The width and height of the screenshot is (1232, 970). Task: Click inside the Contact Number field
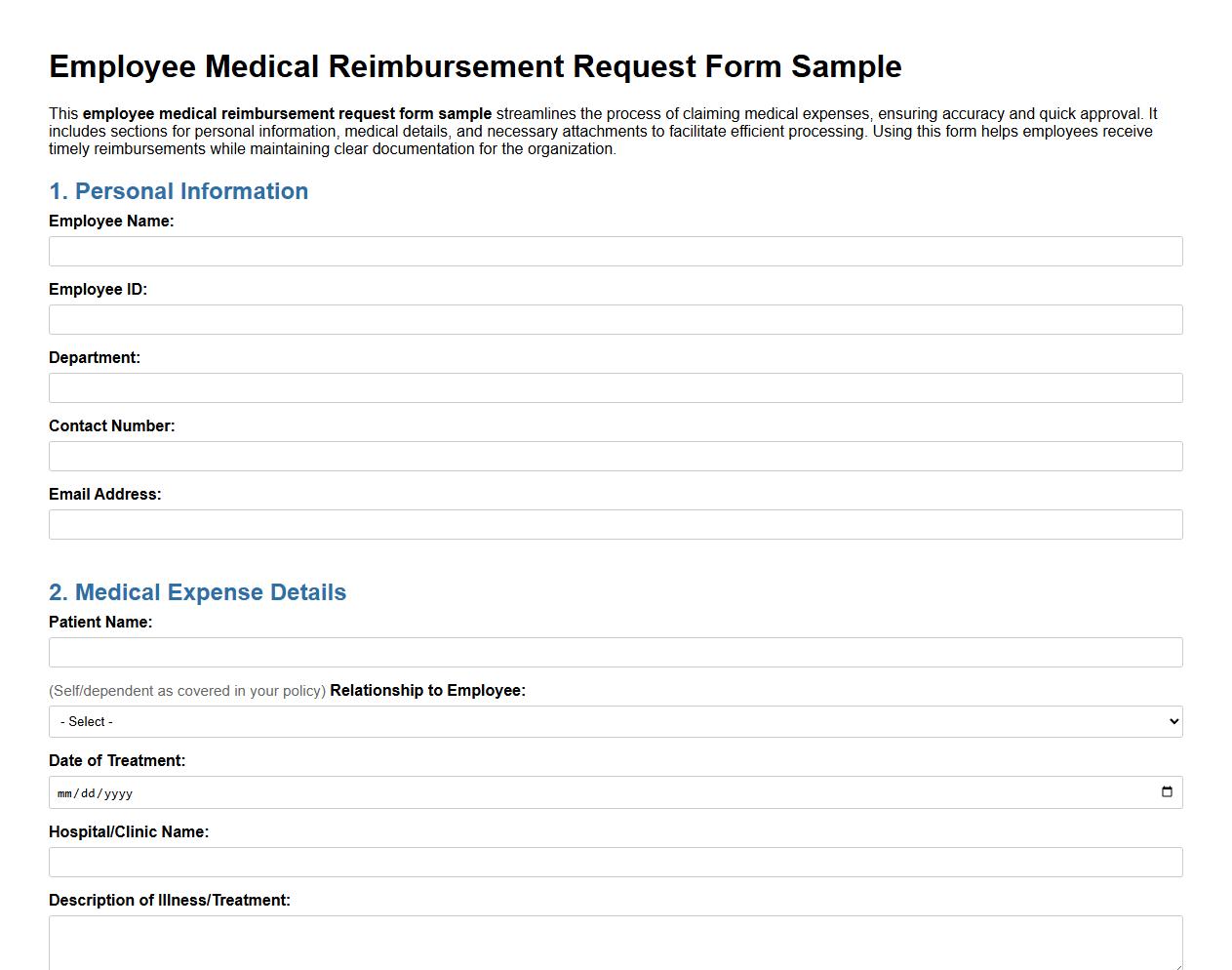(x=615, y=456)
